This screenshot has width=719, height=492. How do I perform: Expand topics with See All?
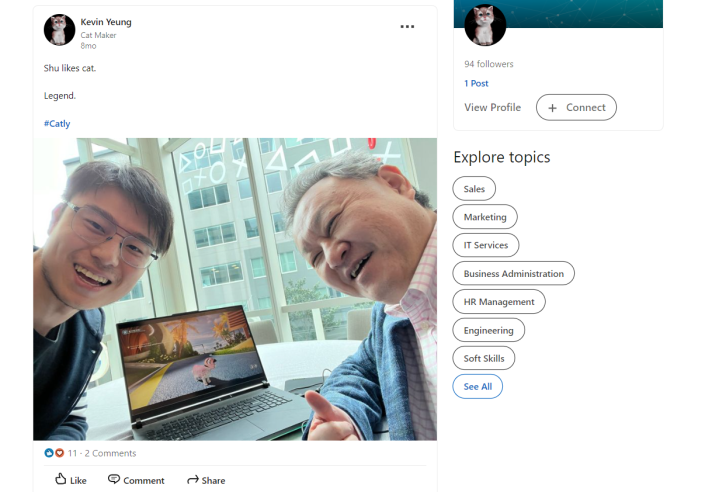coord(478,386)
